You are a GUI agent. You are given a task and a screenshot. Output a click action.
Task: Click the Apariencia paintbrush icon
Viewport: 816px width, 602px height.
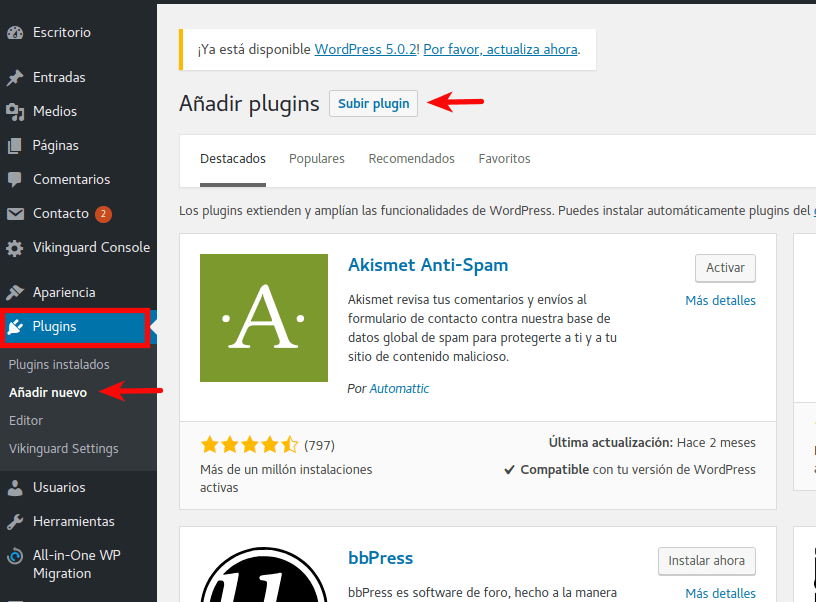point(15,292)
